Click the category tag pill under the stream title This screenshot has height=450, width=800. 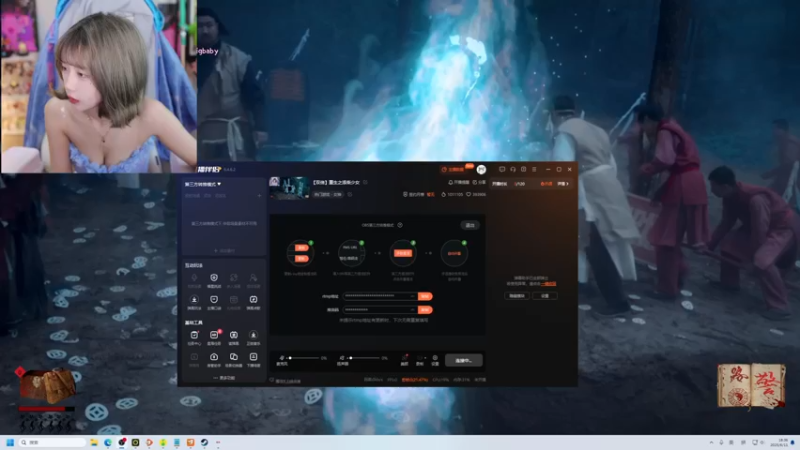(328, 194)
